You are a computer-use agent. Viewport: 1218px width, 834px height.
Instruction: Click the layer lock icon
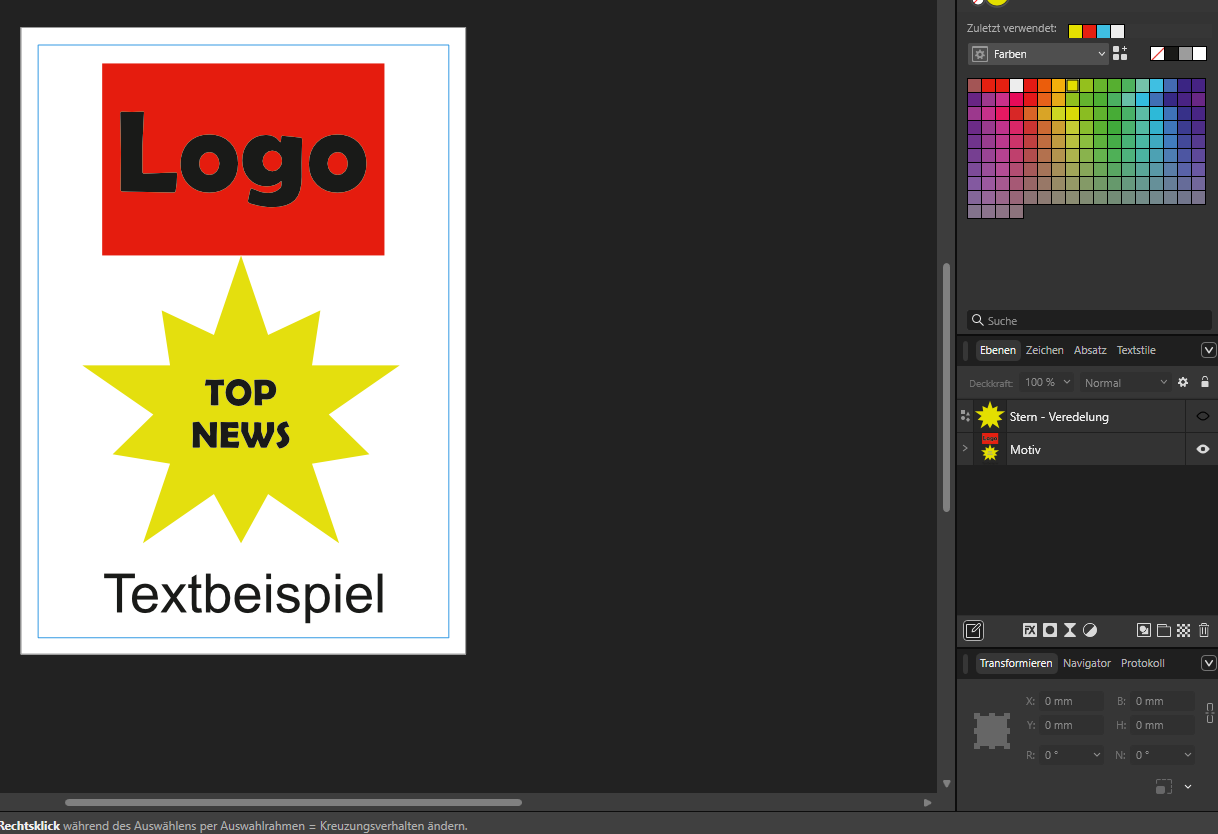point(1205,382)
